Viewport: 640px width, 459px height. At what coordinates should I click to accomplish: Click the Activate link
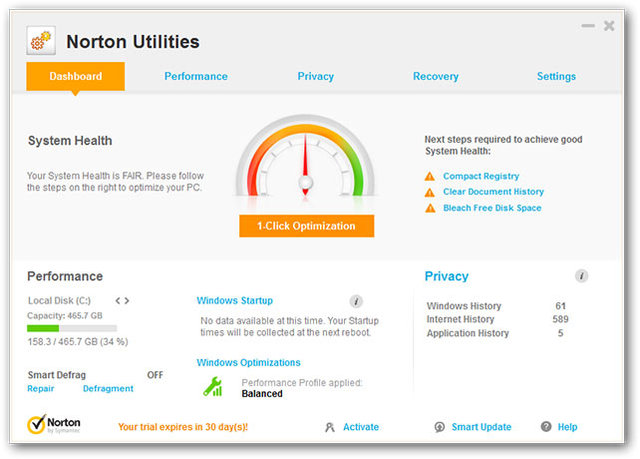point(361,427)
